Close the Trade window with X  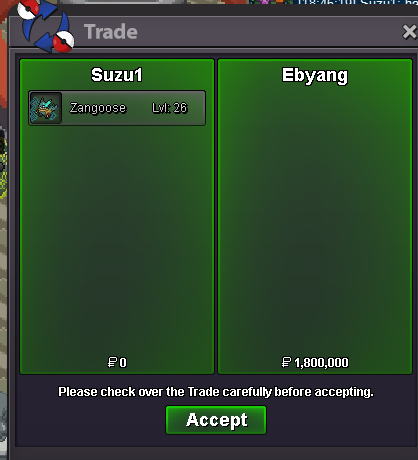click(410, 32)
